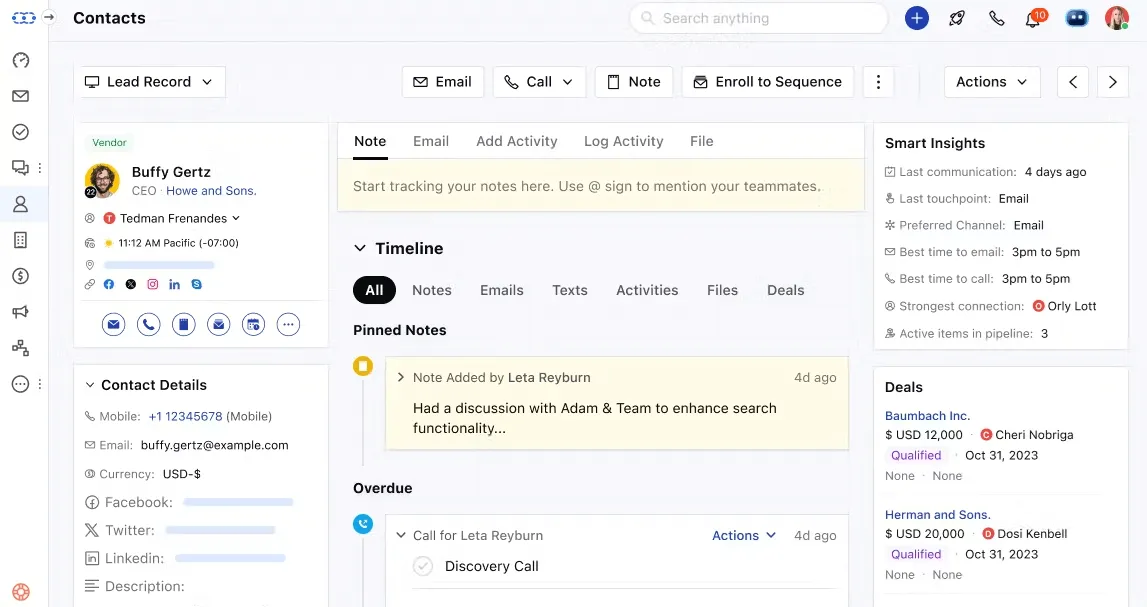Filter timeline by Emails

click(502, 290)
